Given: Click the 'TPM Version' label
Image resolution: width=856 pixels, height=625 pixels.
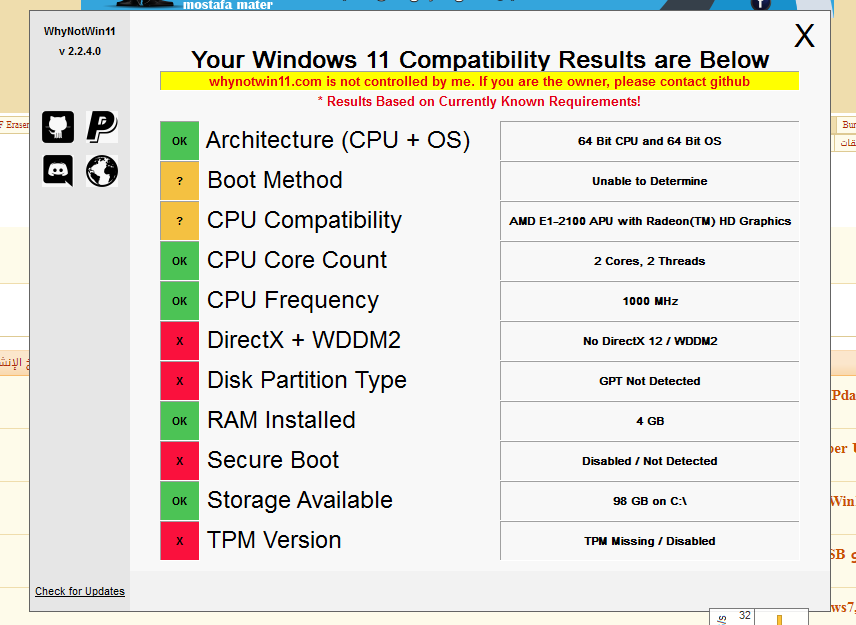Looking at the screenshot, I should [x=274, y=540].
